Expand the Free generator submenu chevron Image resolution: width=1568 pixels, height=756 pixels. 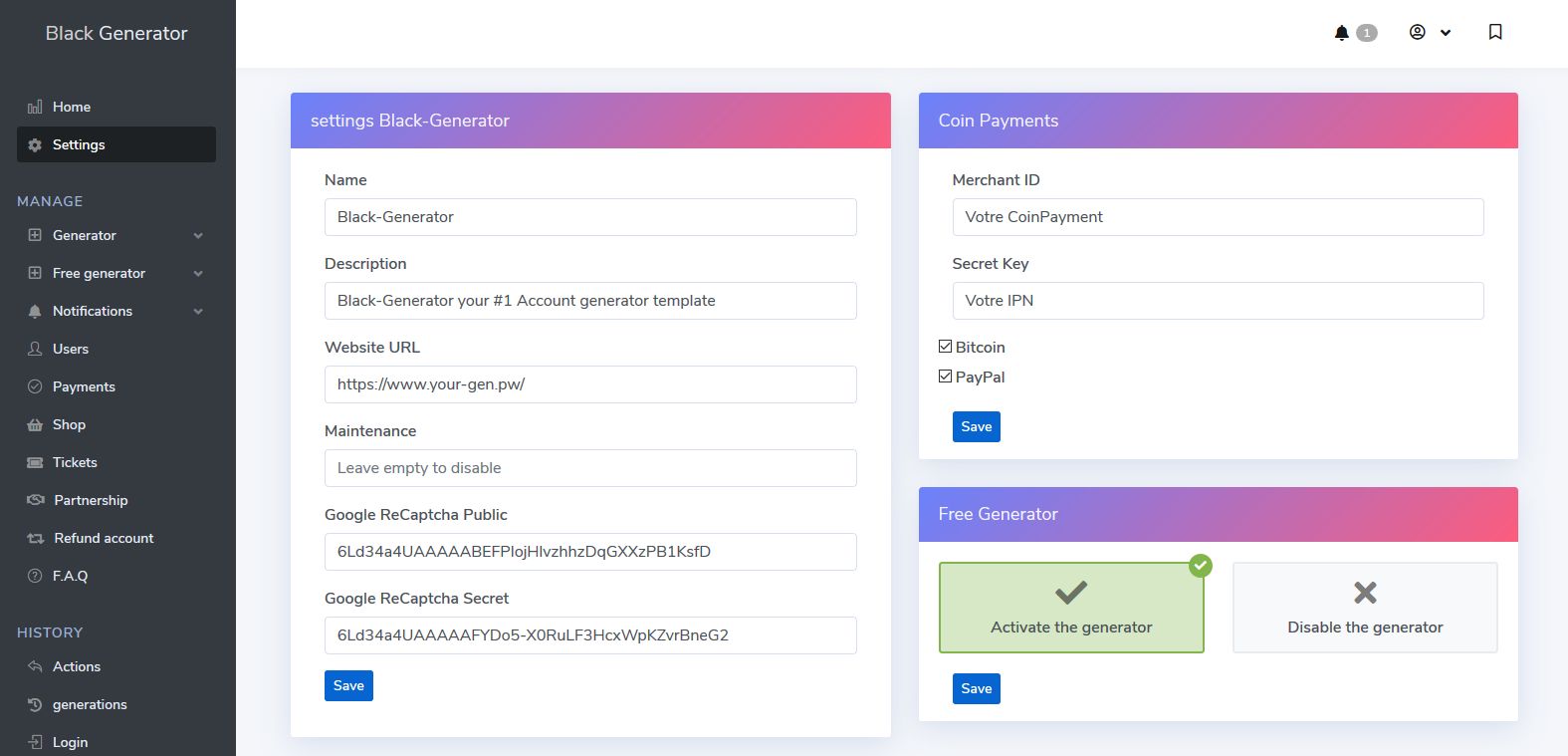tap(198, 274)
